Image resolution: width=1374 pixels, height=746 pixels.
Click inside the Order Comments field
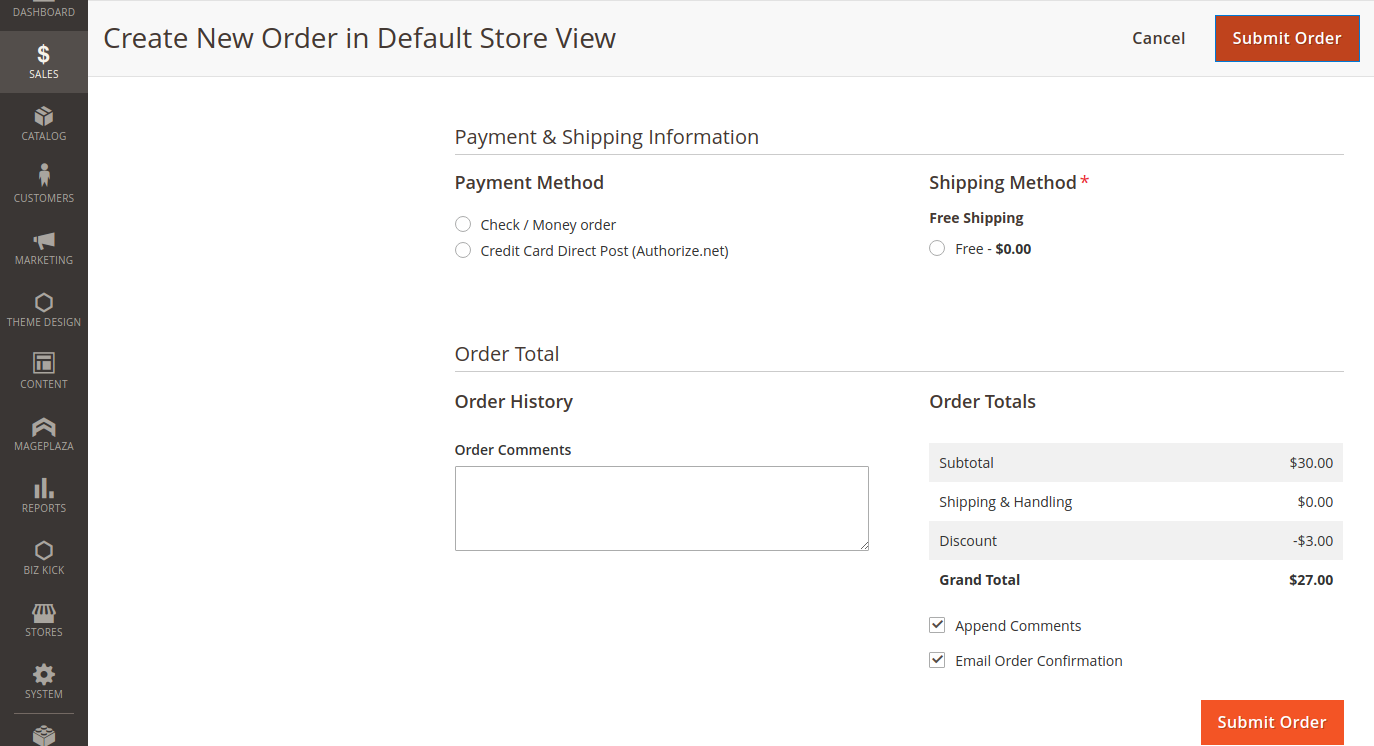661,508
